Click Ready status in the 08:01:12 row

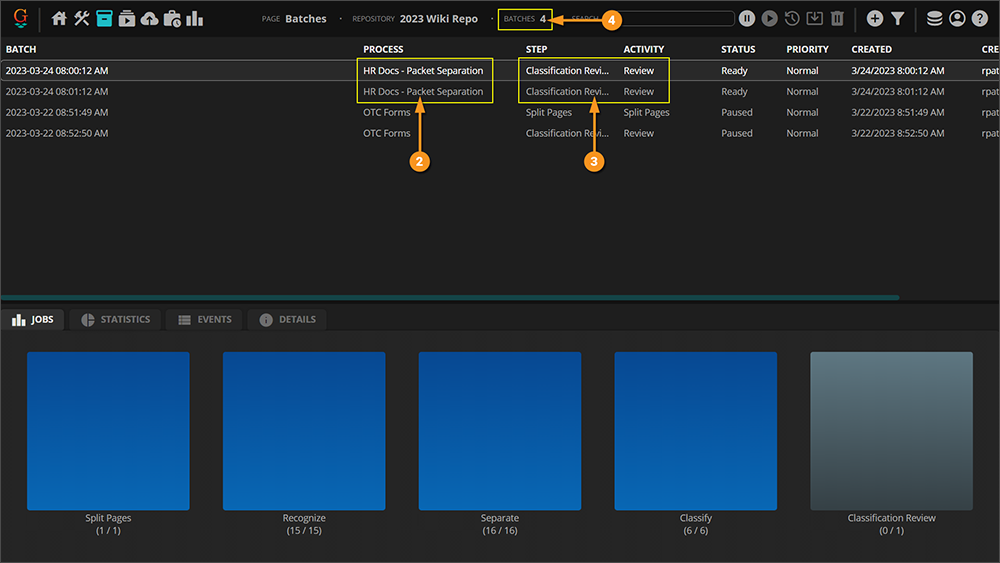(734, 92)
